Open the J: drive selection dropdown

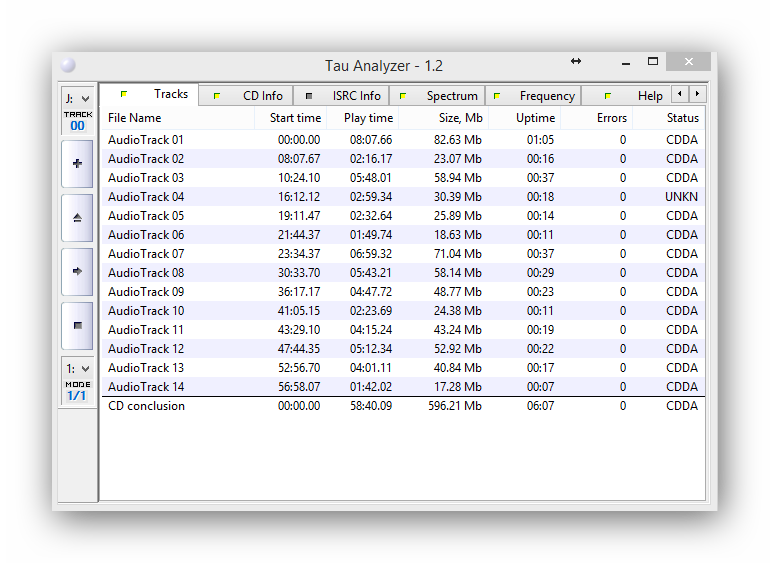pyautogui.click(x=78, y=98)
